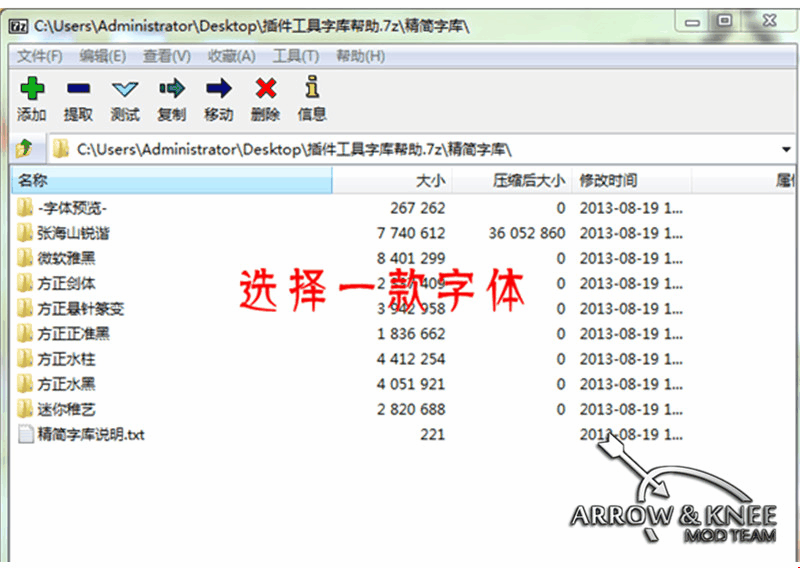Viewport: 800px width, 568px height.
Task: Open the 文件(F) menu
Action: tap(40, 56)
